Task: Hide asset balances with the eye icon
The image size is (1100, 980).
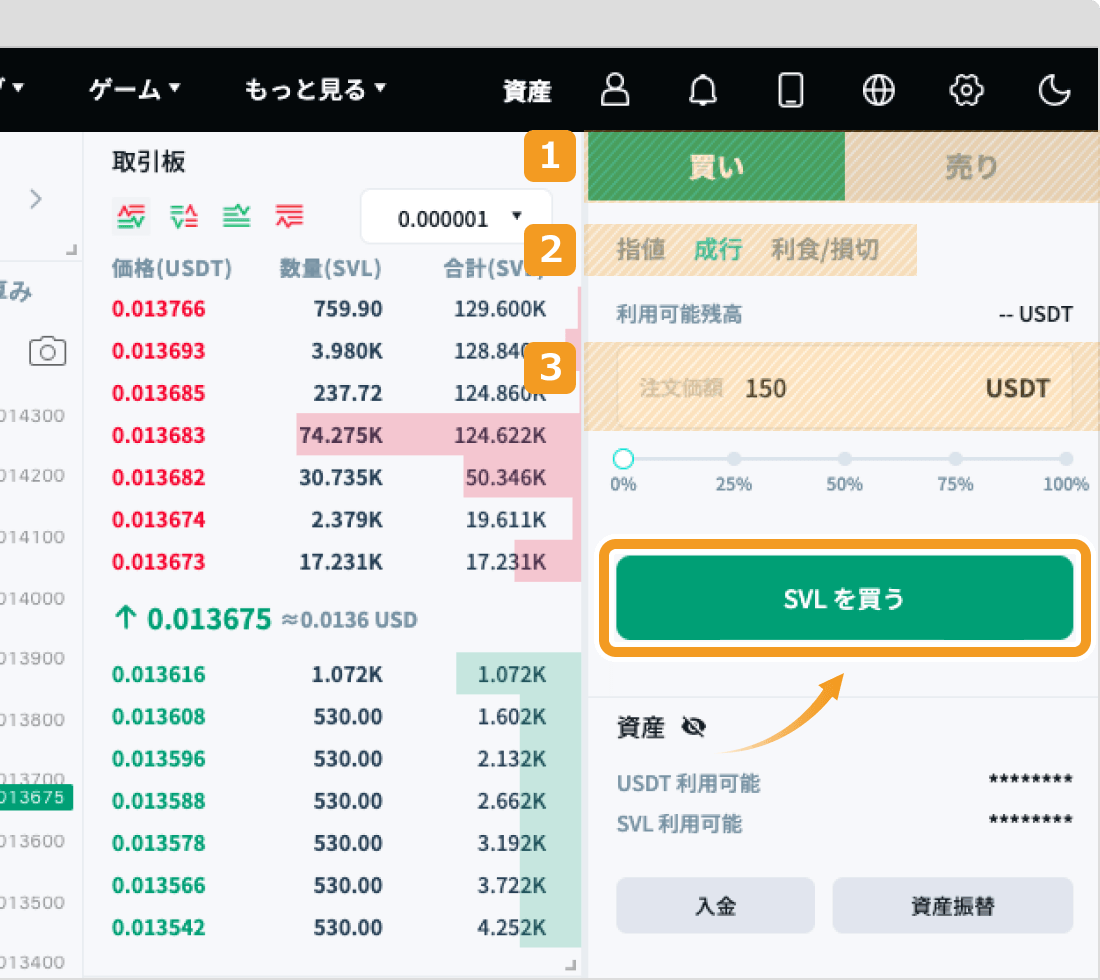Action: (694, 727)
